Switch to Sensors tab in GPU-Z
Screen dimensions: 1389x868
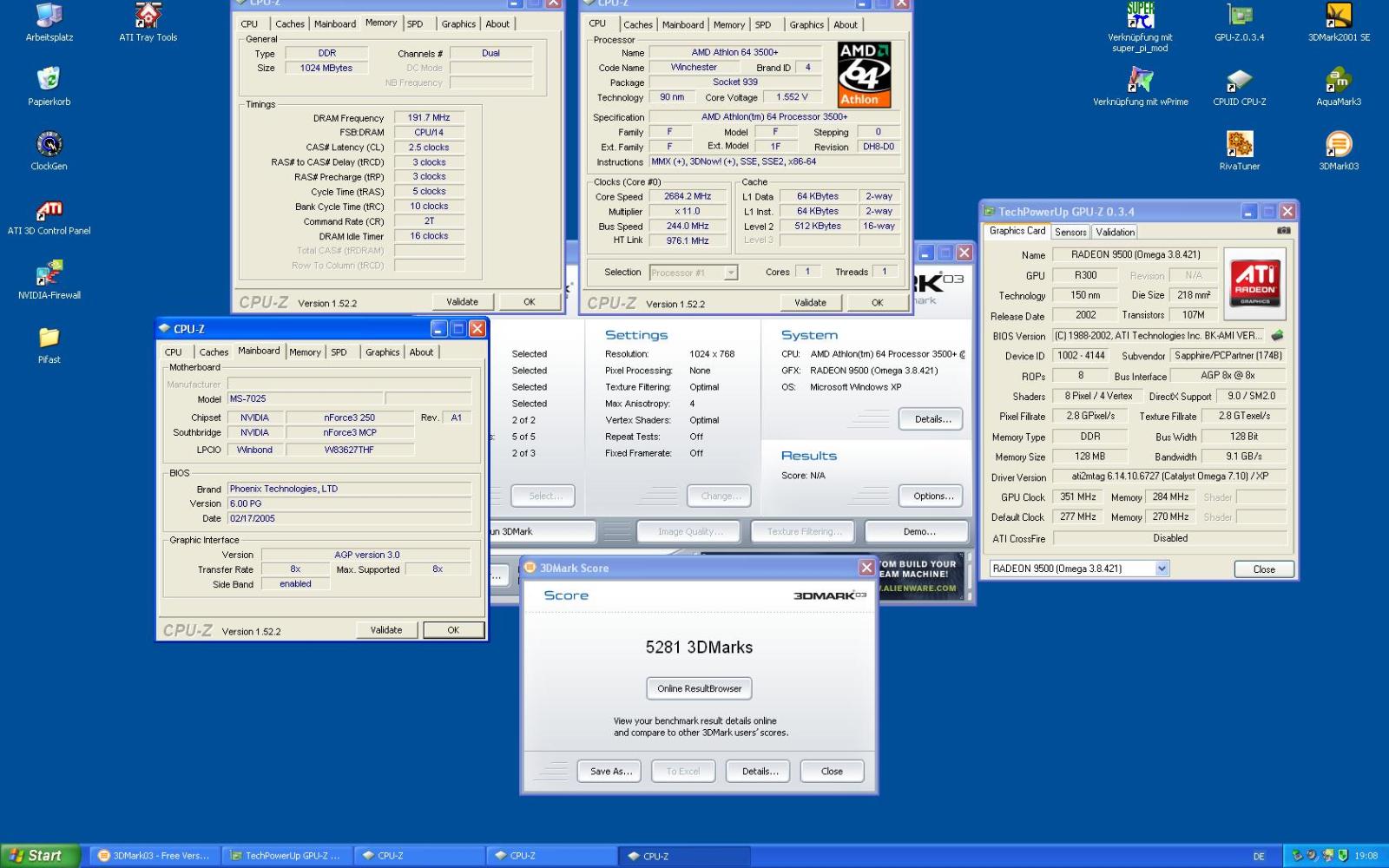click(x=1070, y=232)
